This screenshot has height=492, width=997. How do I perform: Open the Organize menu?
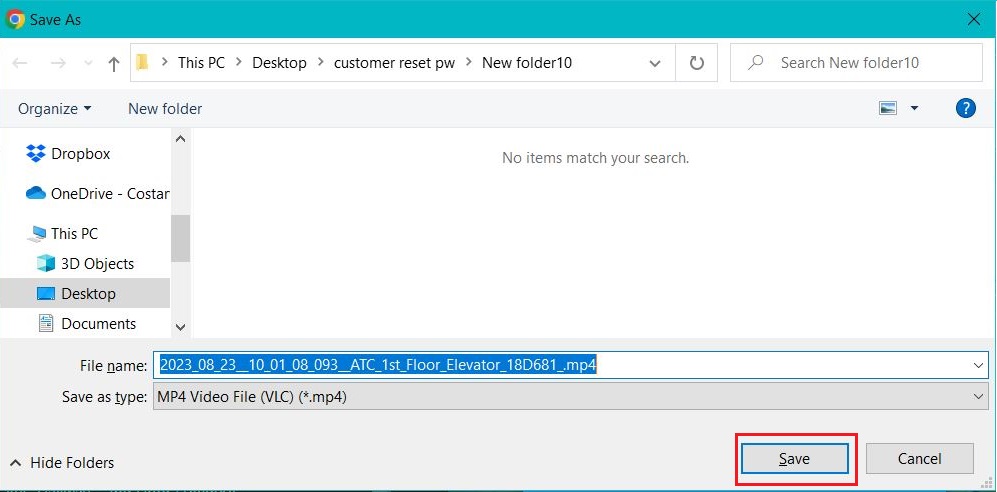[55, 109]
